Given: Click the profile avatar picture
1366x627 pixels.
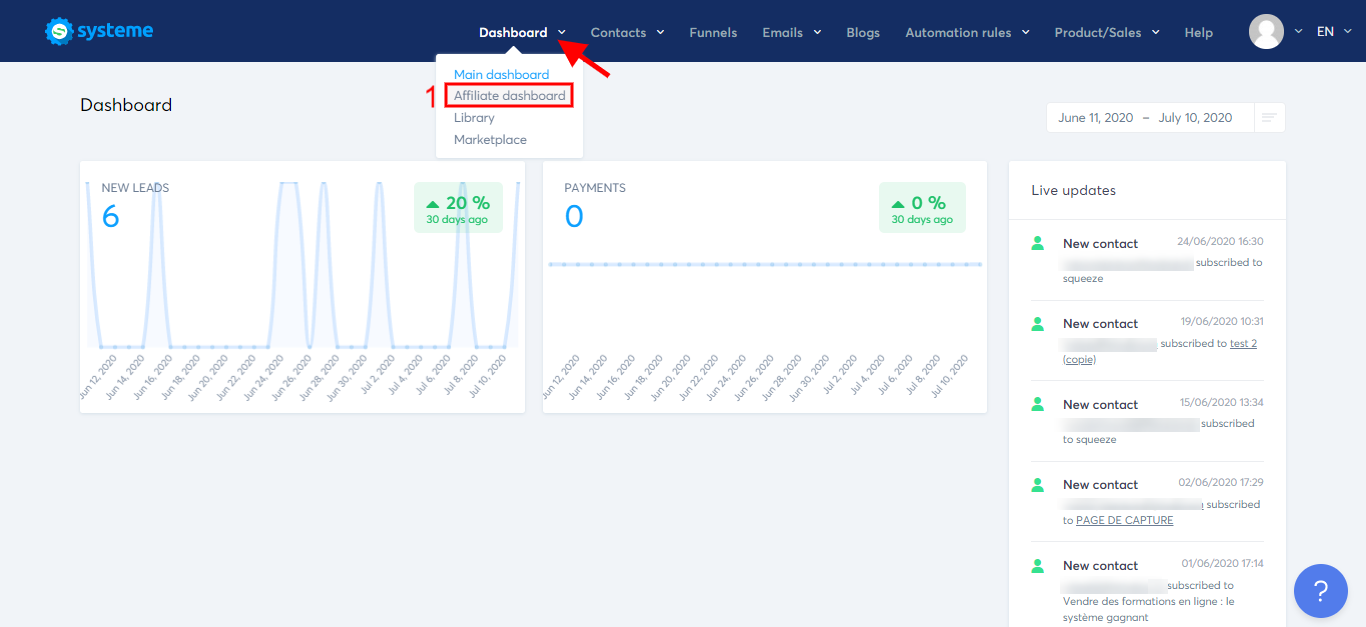Looking at the screenshot, I should pos(1267,31).
